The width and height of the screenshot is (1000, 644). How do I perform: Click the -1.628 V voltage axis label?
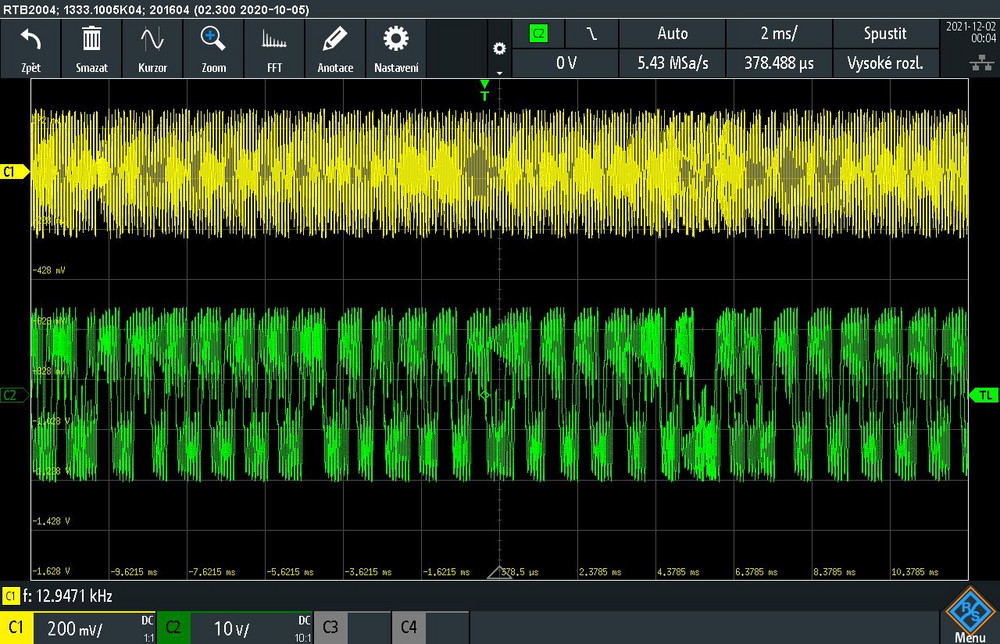51,571
